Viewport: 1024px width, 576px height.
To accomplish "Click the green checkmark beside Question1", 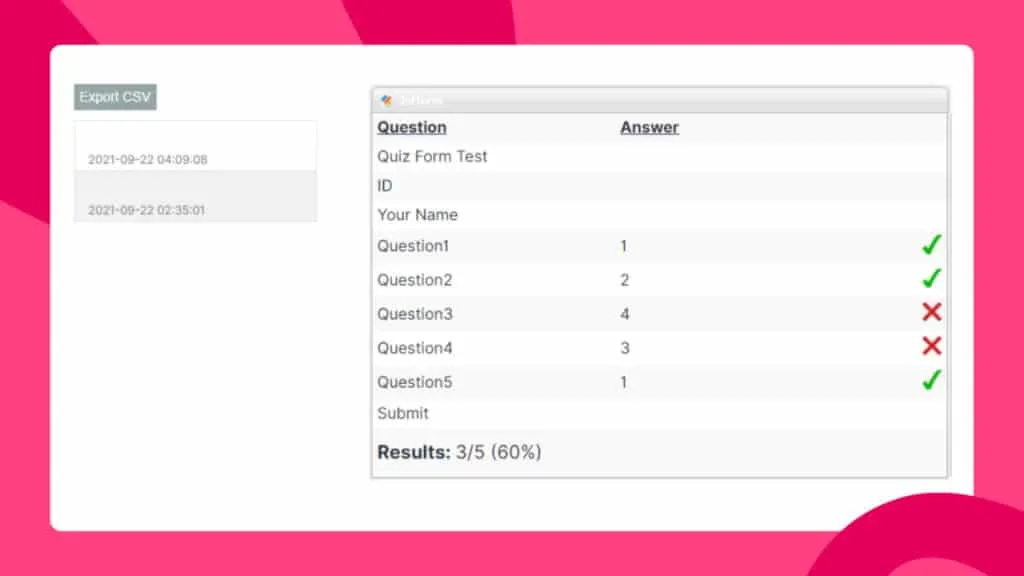I will tap(931, 244).
